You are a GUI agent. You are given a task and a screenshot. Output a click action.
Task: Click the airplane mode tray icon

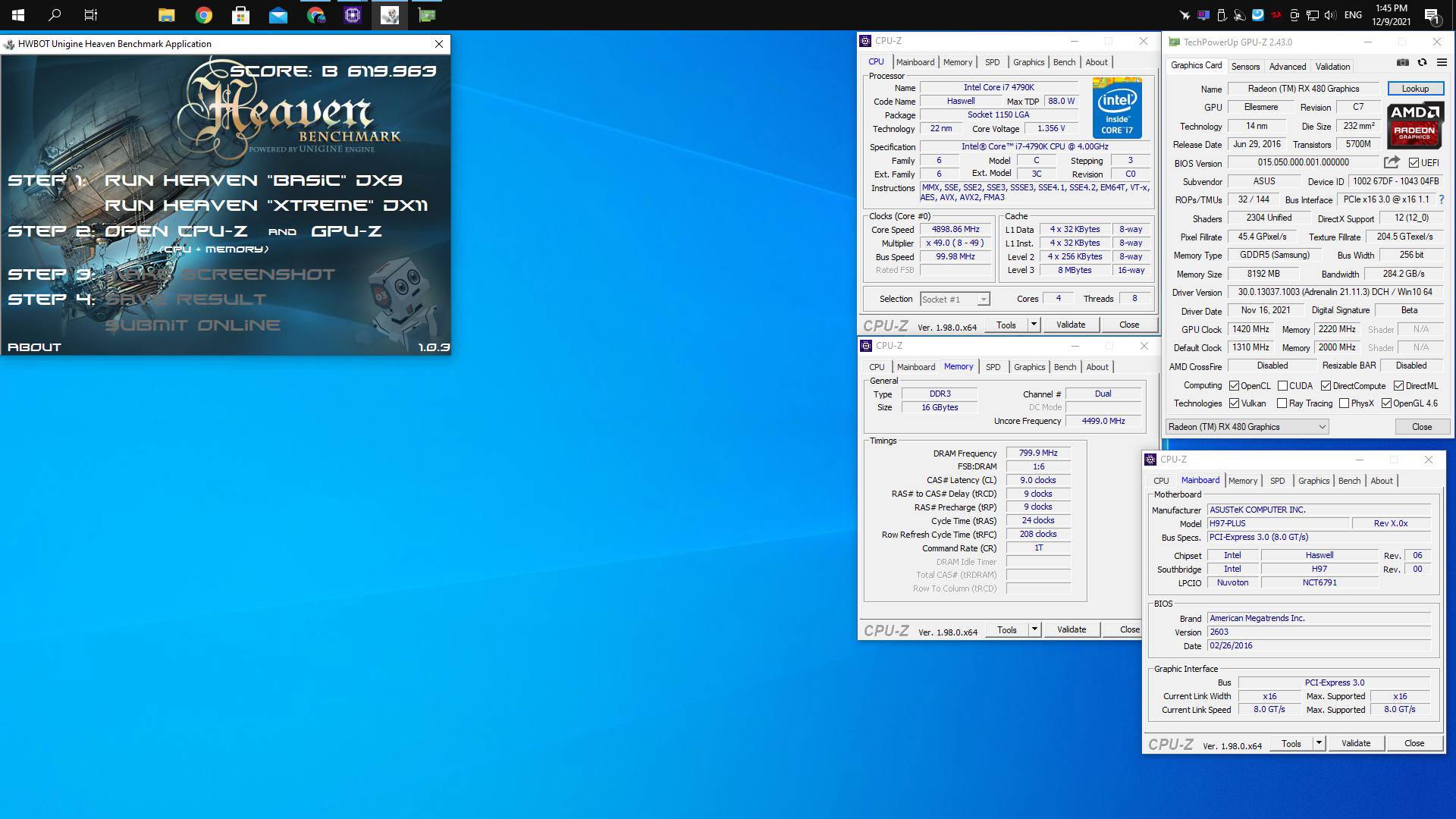(1185, 14)
